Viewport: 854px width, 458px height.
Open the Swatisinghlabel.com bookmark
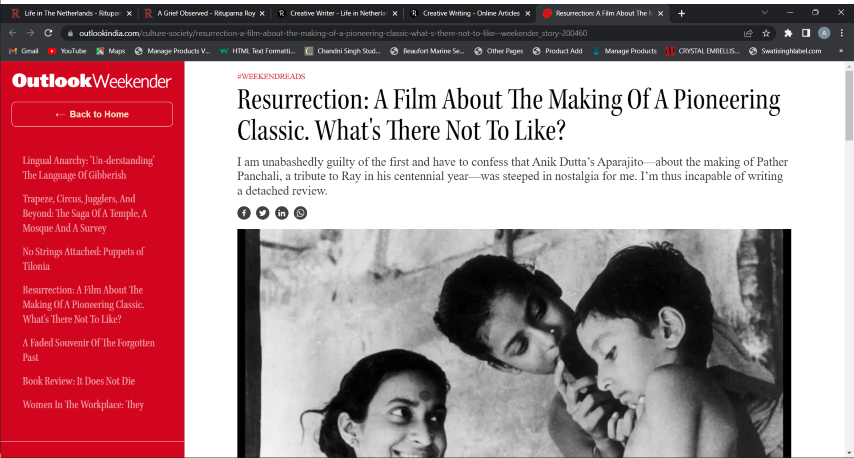pyautogui.click(x=785, y=51)
